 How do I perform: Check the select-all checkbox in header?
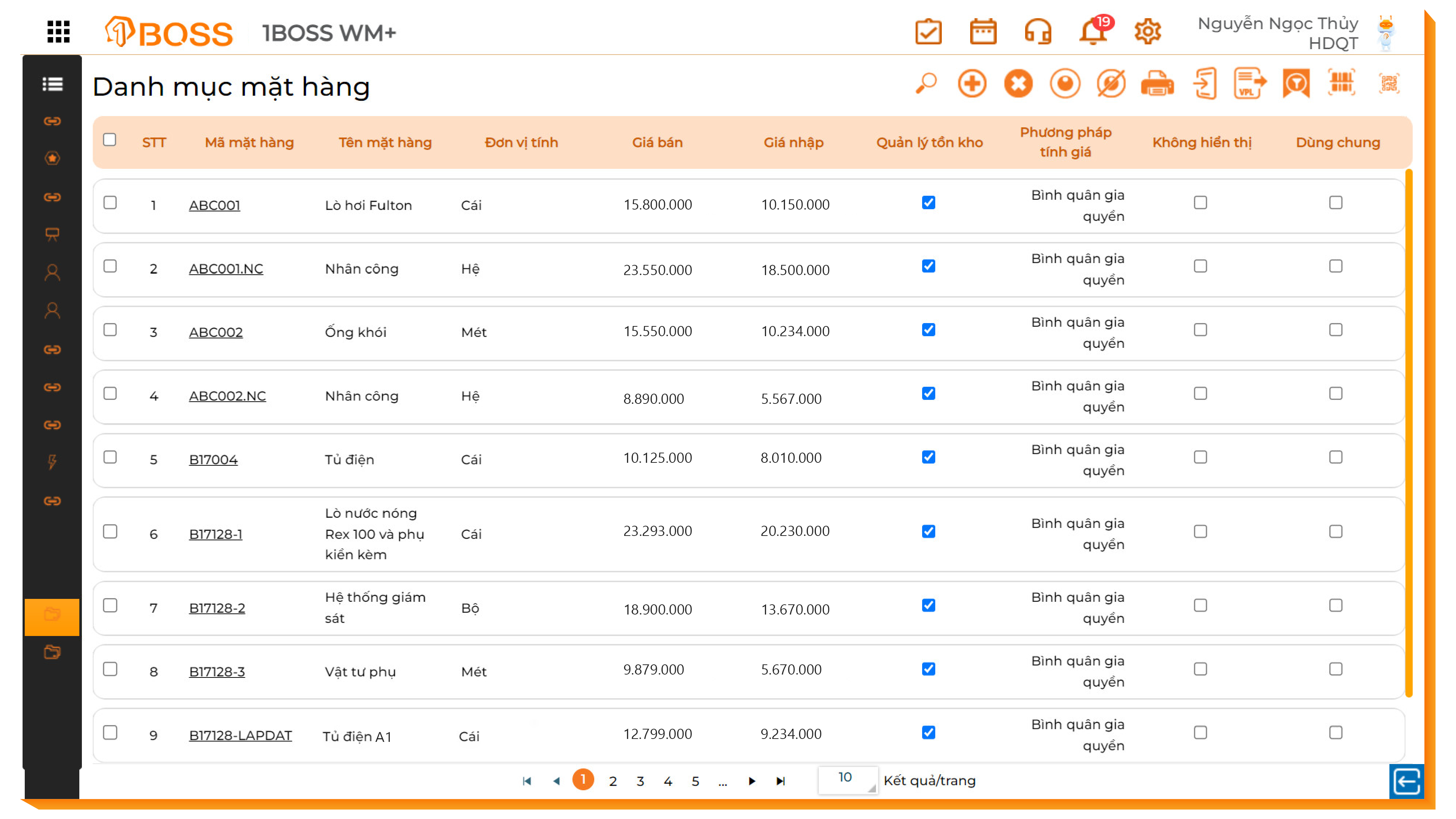coord(110,140)
